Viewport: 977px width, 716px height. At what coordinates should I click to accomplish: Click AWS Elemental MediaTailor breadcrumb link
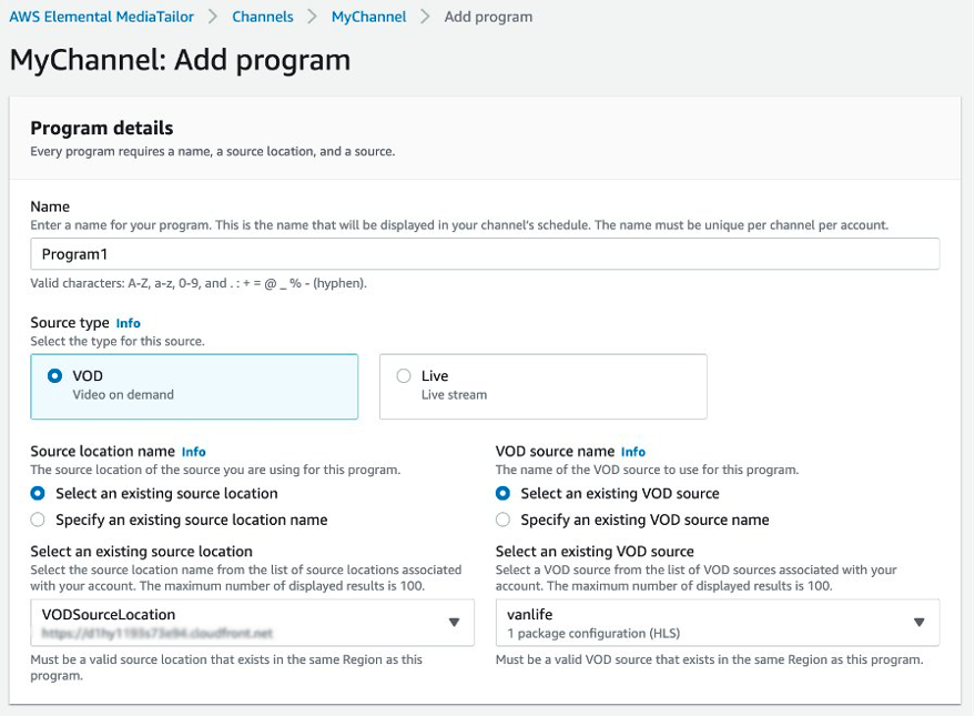(x=100, y=17)
